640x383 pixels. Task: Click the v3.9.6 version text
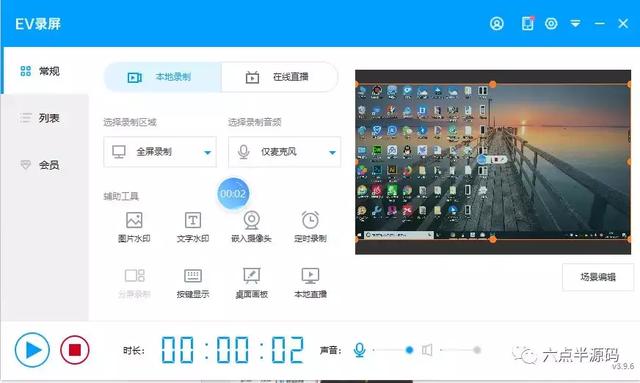pyautogui.click(x=623, y=366)
